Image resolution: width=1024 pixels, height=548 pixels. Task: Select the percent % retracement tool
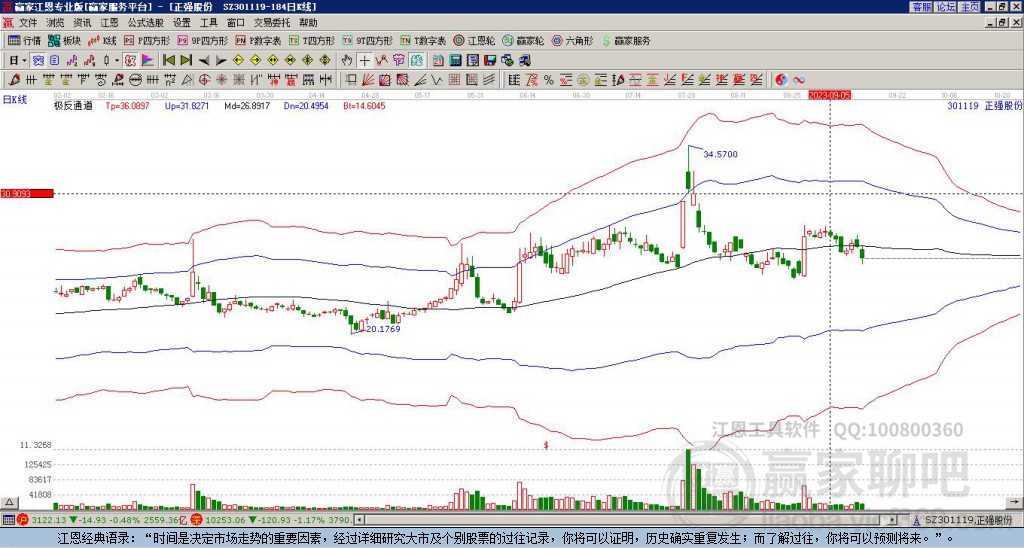pyautogui.click(x=549, y=80)
